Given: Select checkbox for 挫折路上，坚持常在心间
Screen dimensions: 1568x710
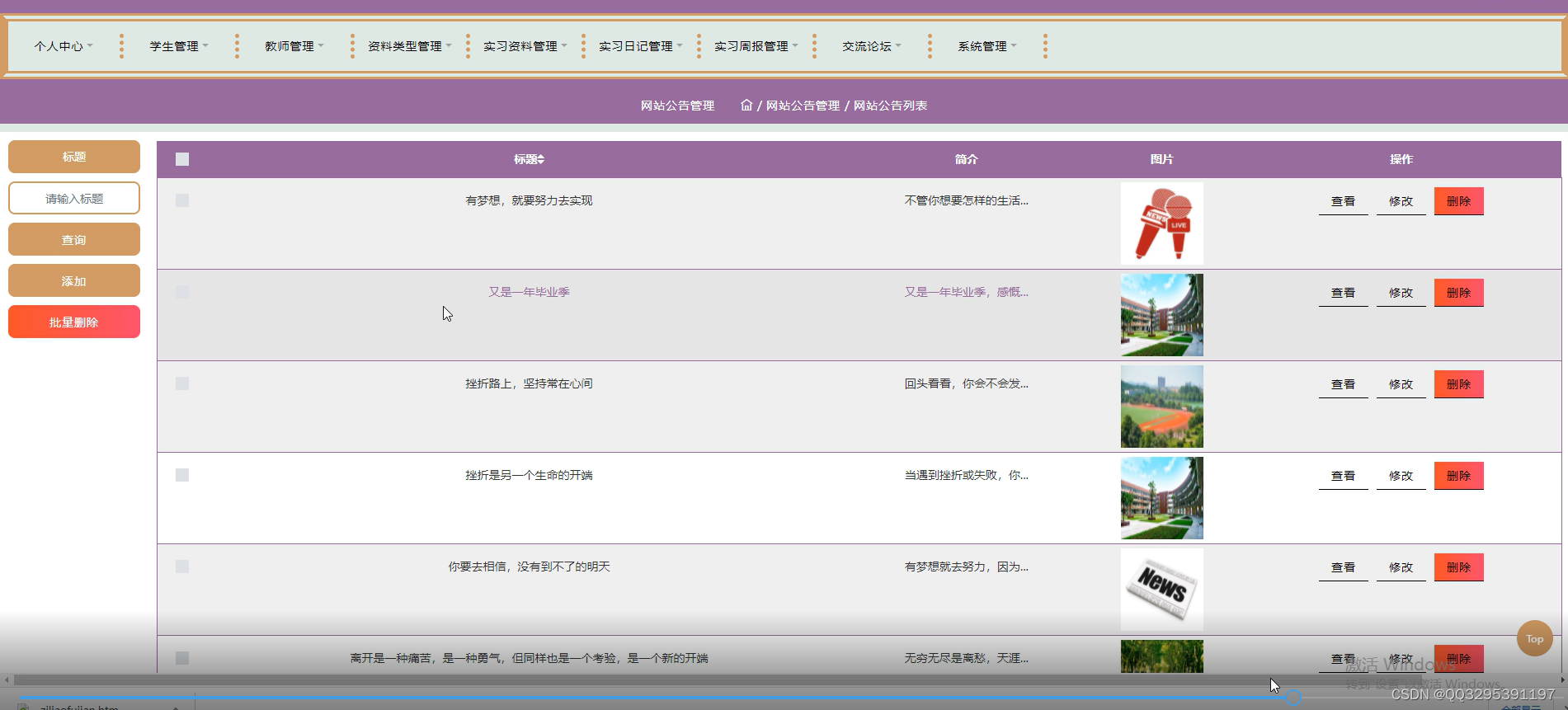Looking at the screenshot, I should tap(182, 383).
